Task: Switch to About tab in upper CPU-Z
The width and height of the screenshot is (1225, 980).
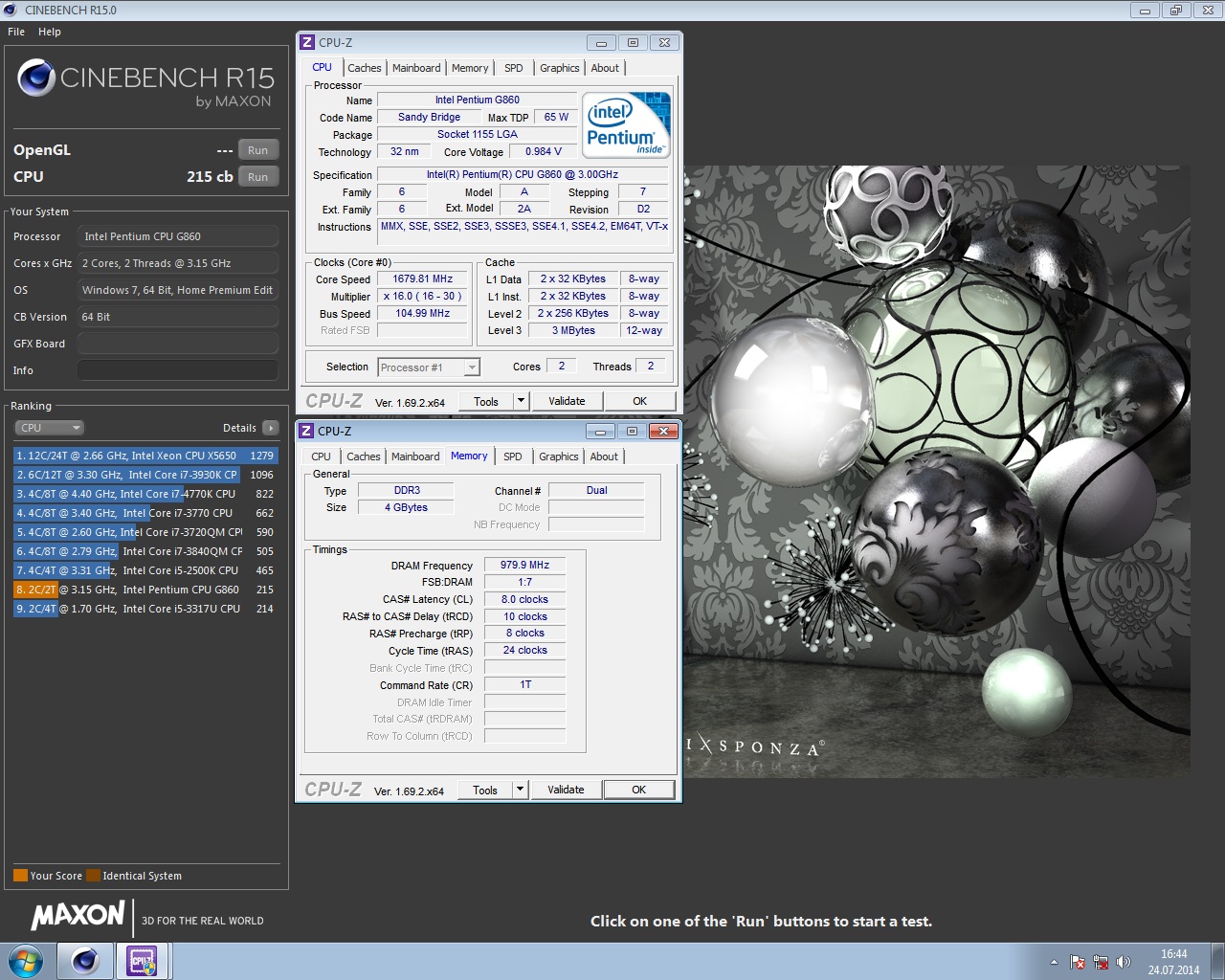Action: 605,68
